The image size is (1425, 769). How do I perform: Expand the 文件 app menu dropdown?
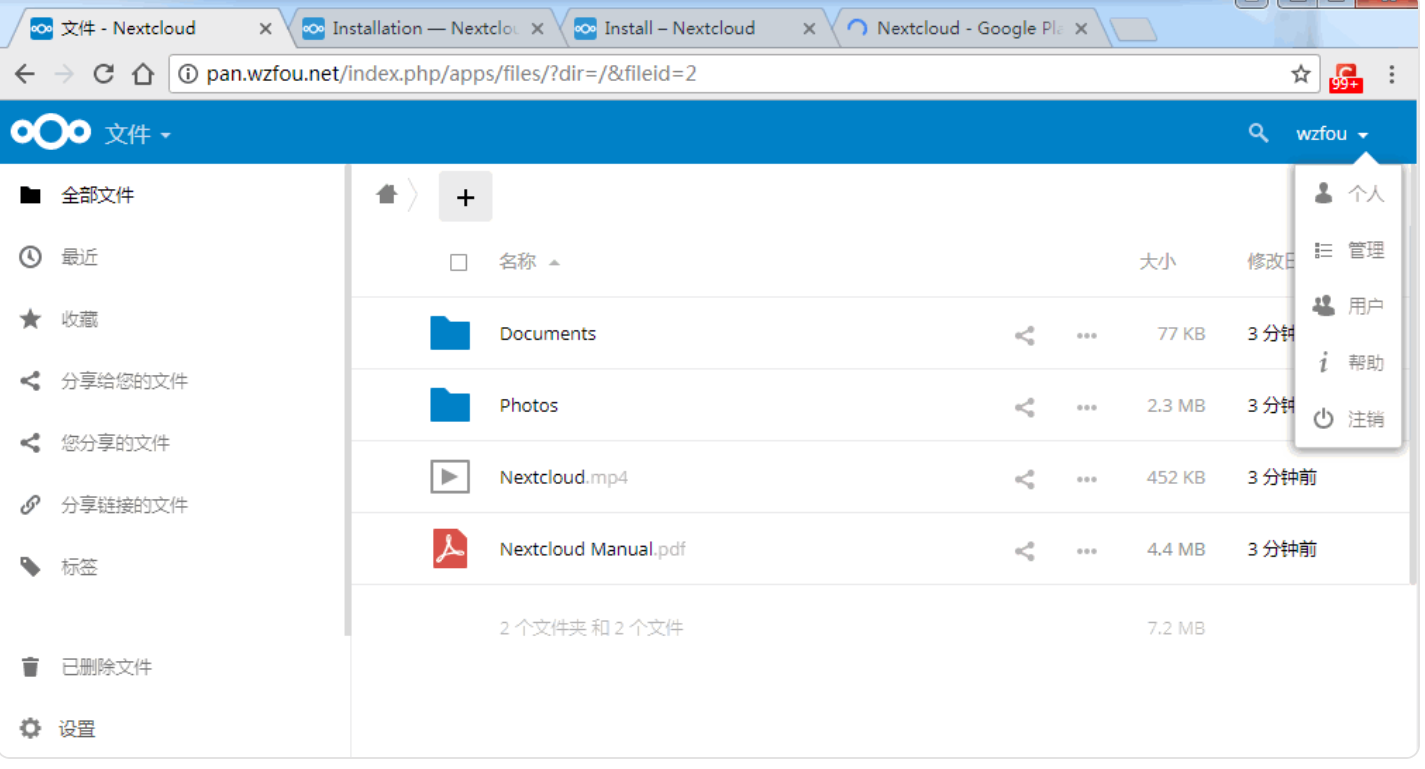[x=138, y=134]
